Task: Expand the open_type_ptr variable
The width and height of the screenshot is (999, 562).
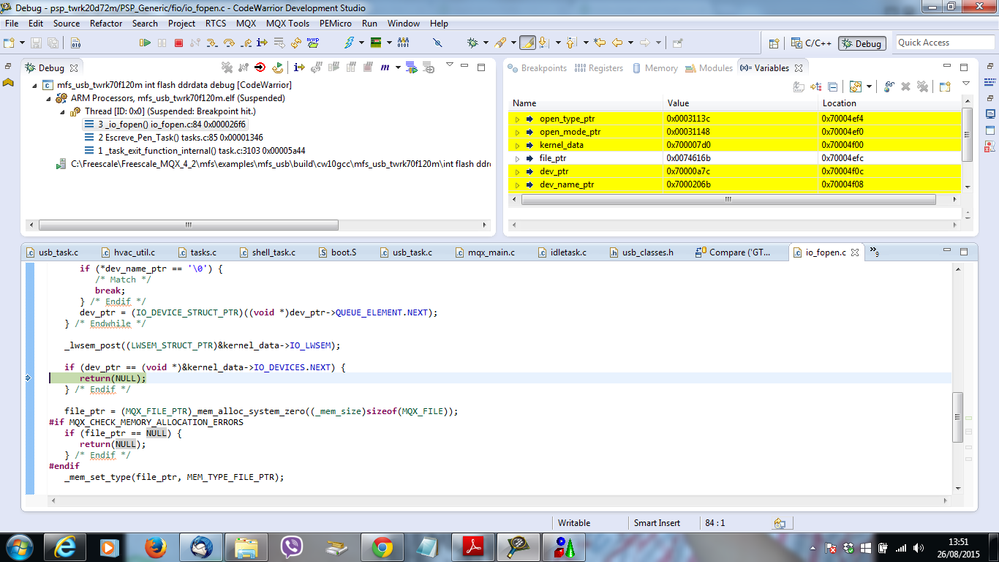Action: [517, 119]
